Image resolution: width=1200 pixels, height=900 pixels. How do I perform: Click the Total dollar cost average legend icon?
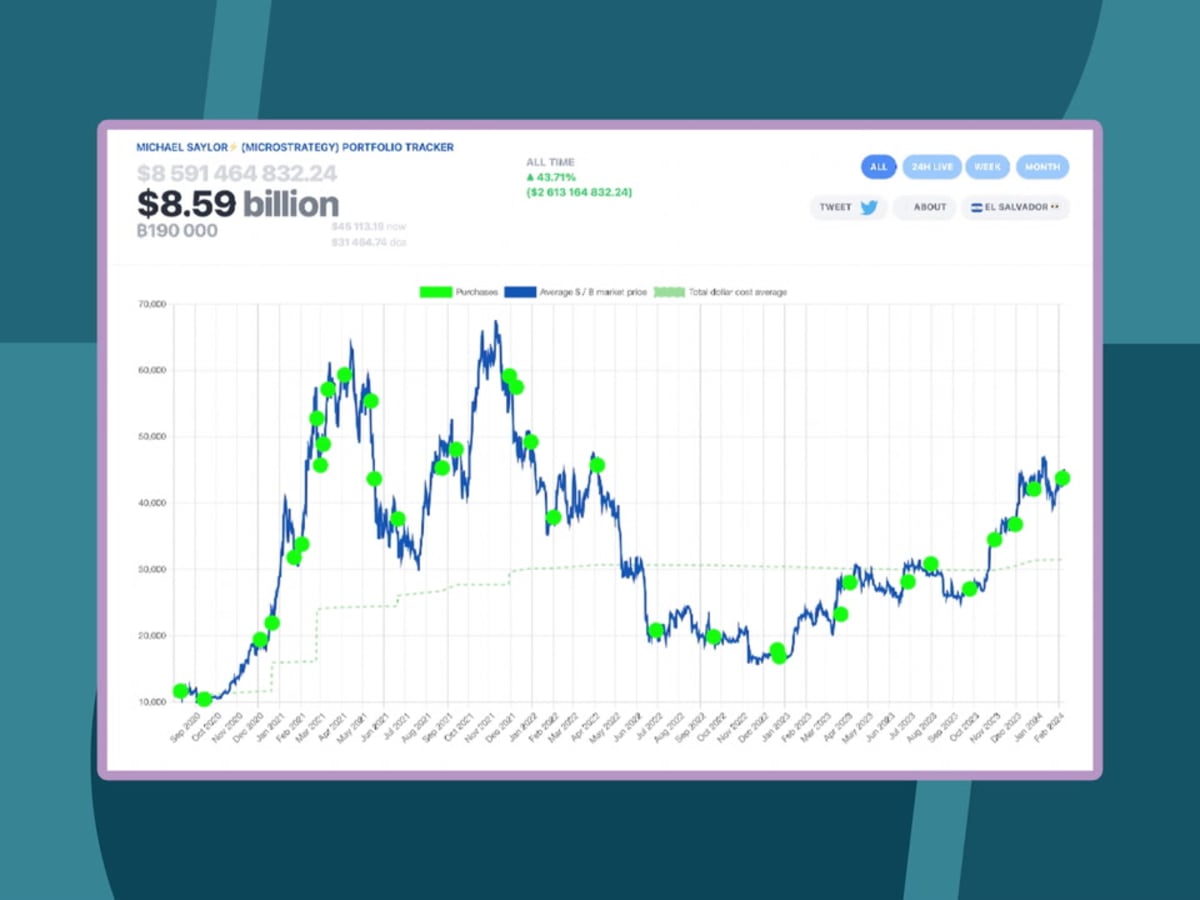pos(669,292)
